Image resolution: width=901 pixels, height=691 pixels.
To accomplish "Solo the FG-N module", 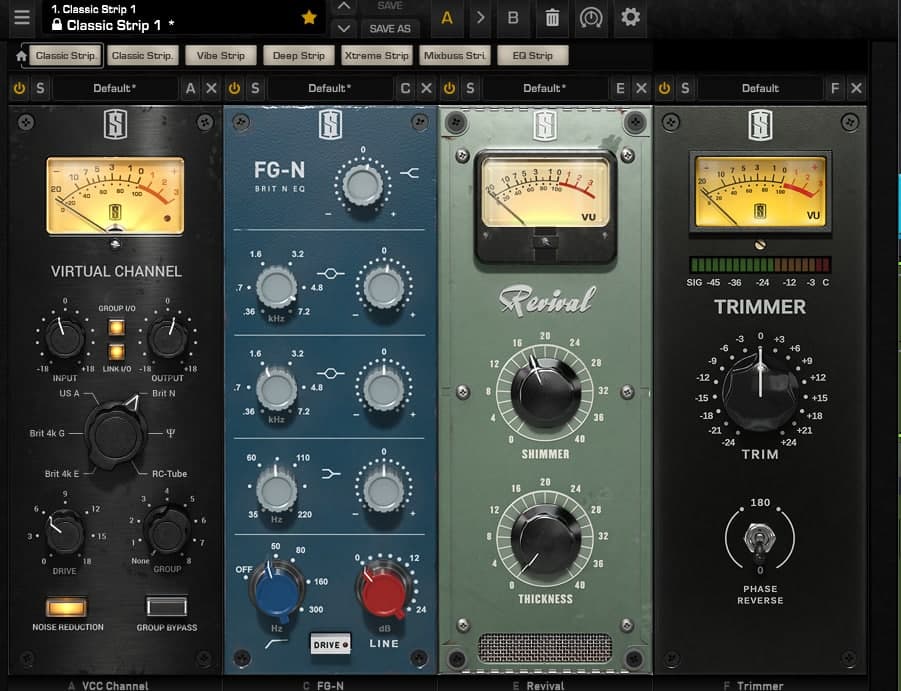I will pos(255,88).
